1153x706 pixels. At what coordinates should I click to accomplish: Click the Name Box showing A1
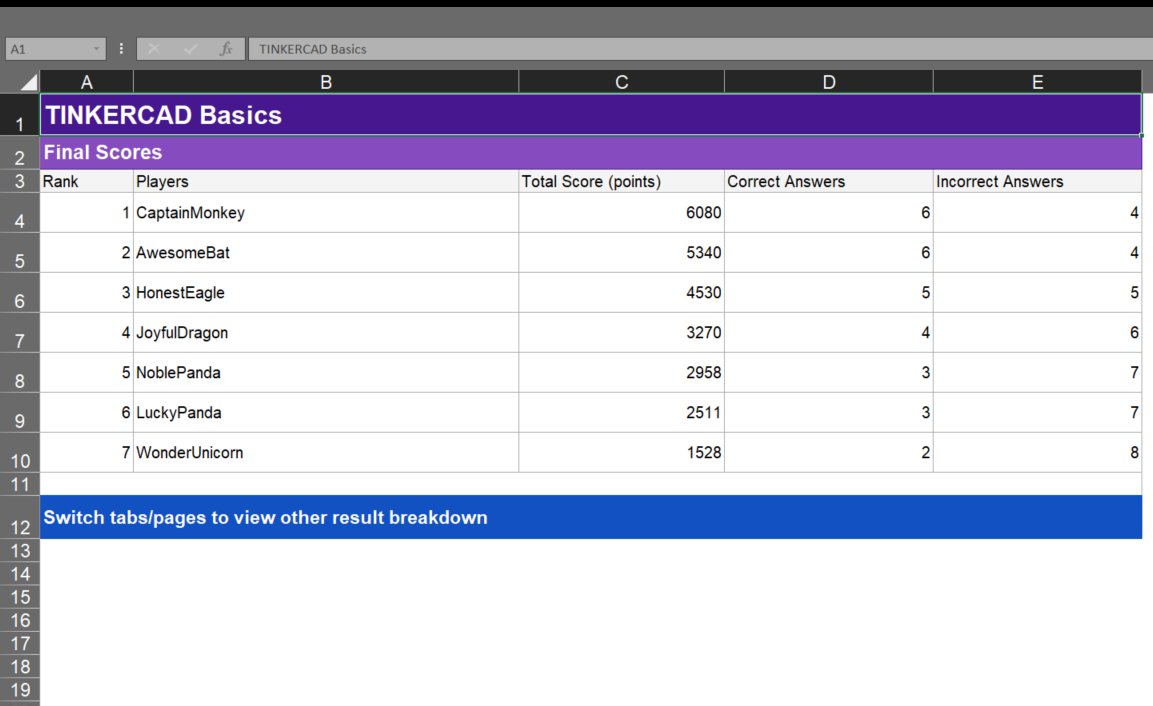pos(55,49)
